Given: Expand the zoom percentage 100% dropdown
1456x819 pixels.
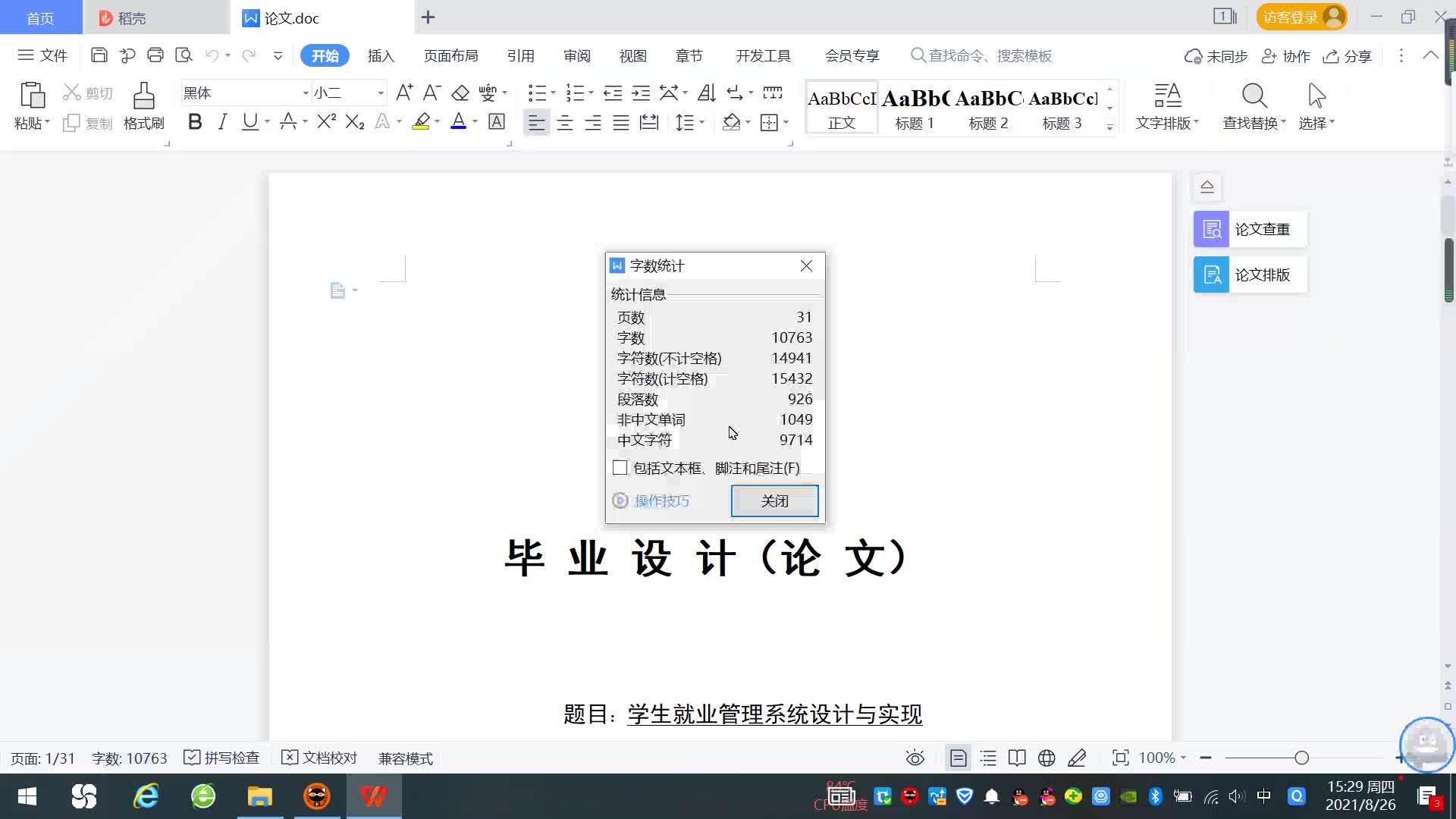Looking at the screenshot, I should [1183, 758].
